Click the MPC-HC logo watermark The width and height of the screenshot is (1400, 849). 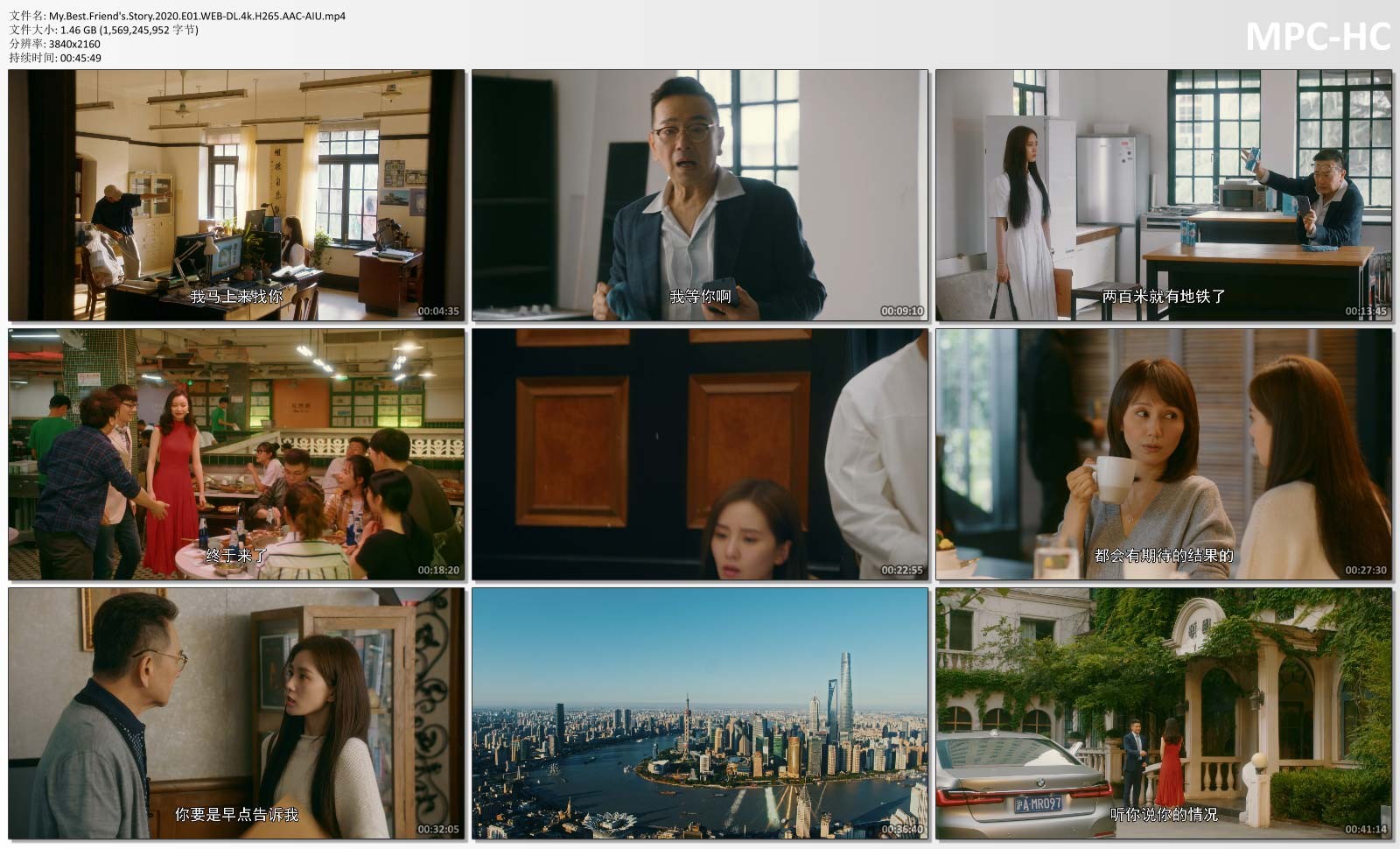coord(1317,37)
